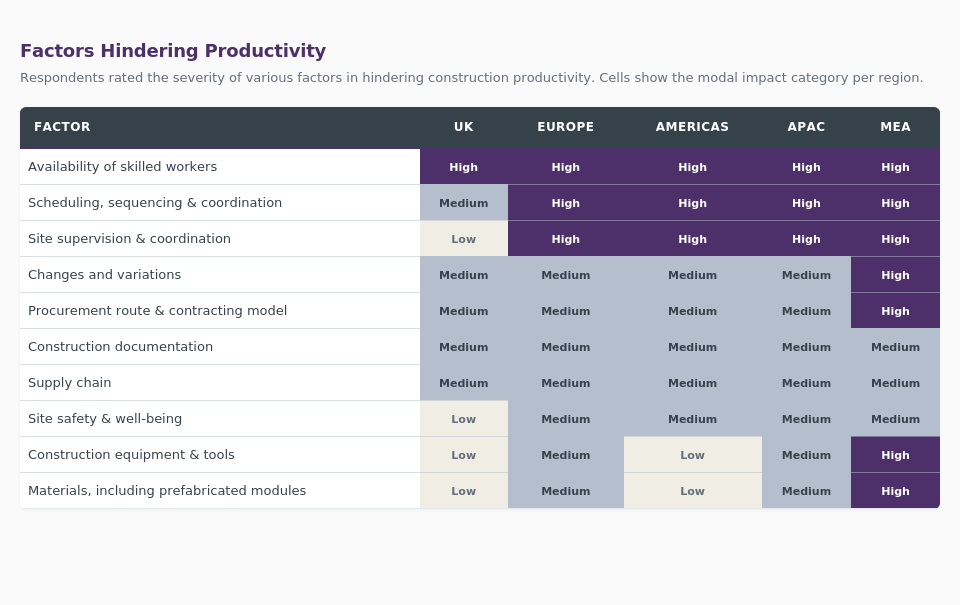Click the Factors Hindering Productivity title
The image size is (960, 605).
click(x=173, y=51)
